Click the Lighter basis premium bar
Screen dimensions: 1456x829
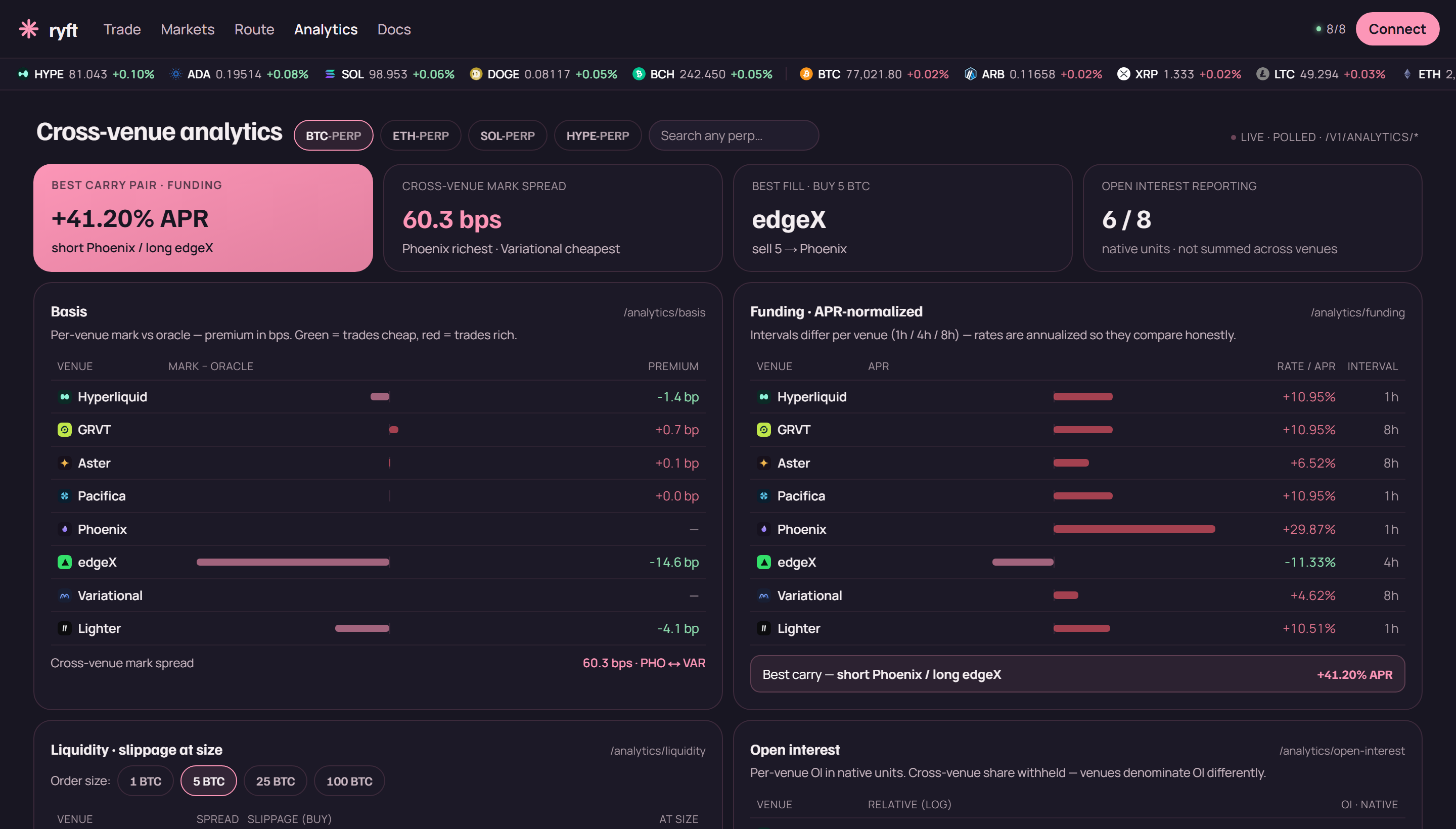pos(362,629)
